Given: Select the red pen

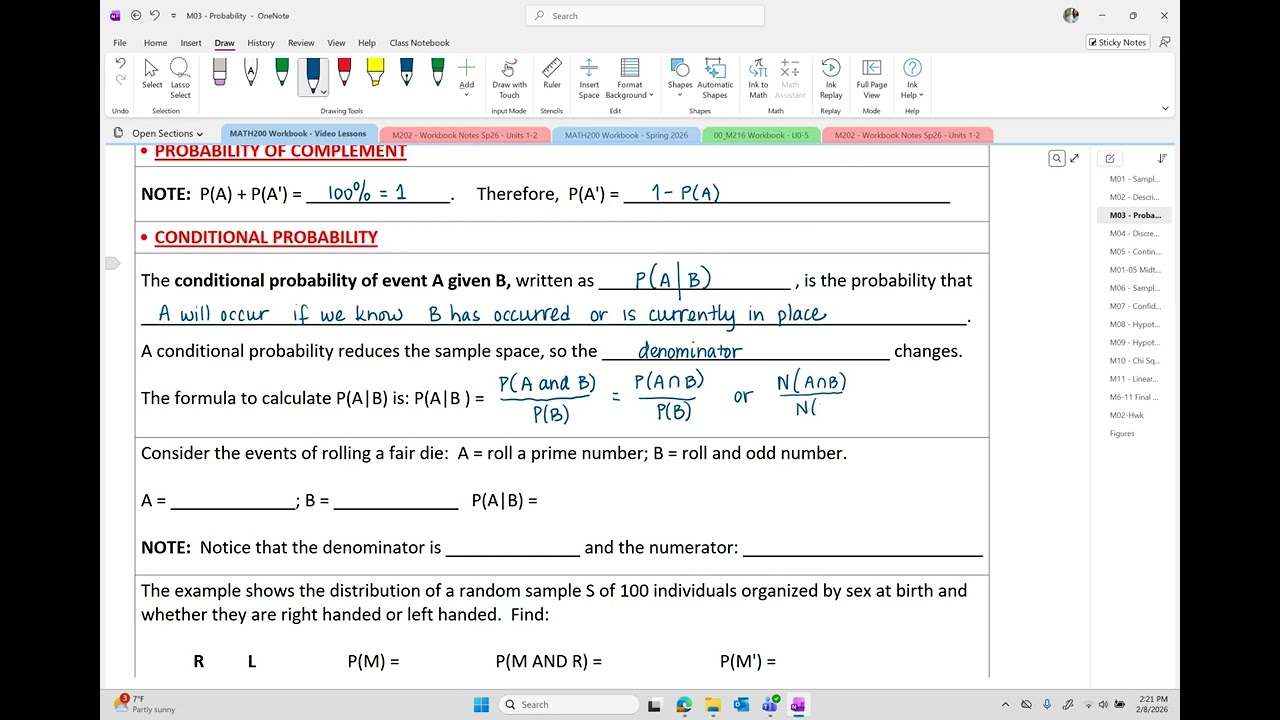Looking at the screenshot, I should tap(344, 72).
